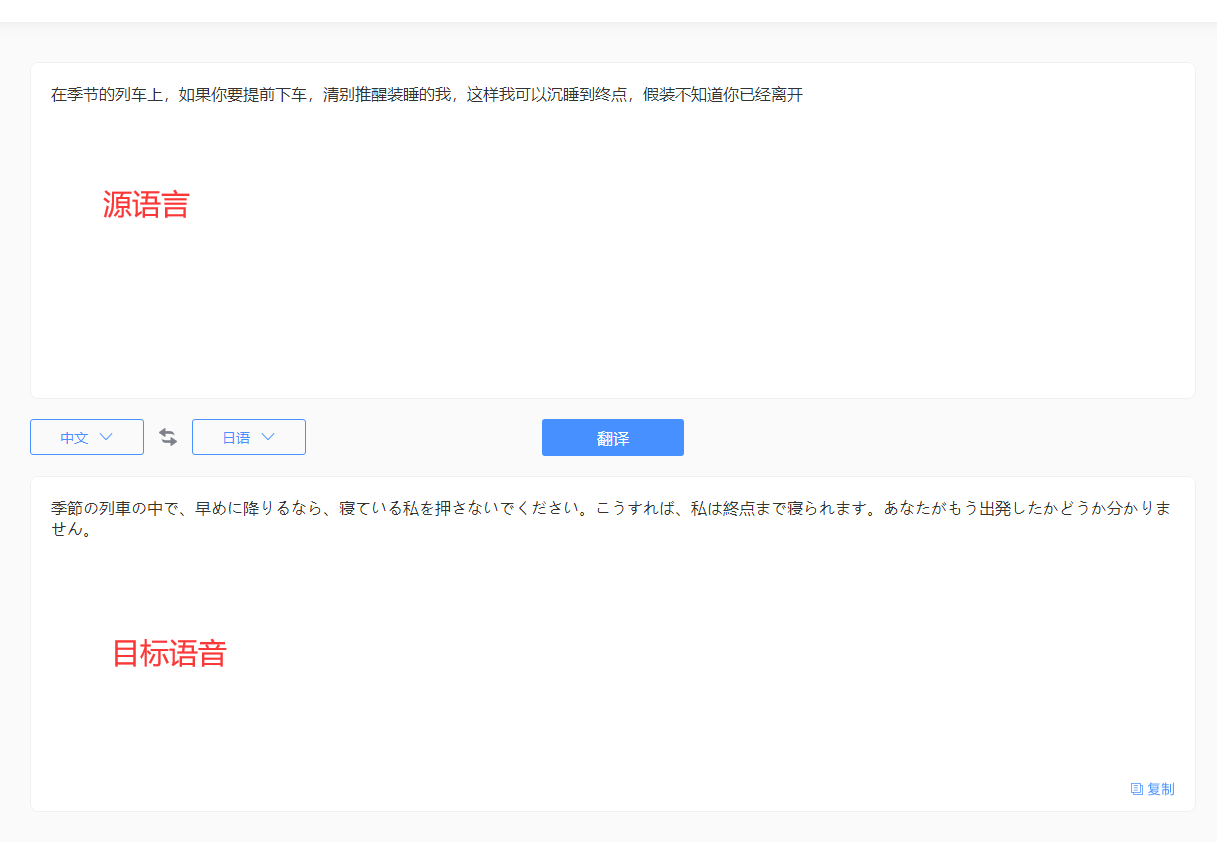Copy translation with 复制 link

[1153, 789]
